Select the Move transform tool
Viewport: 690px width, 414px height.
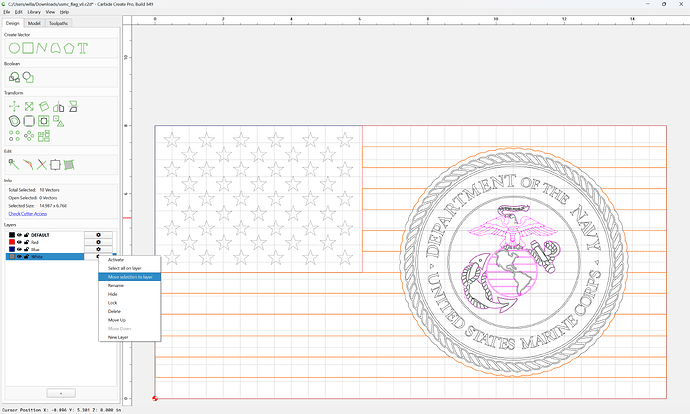coord(14,106)
